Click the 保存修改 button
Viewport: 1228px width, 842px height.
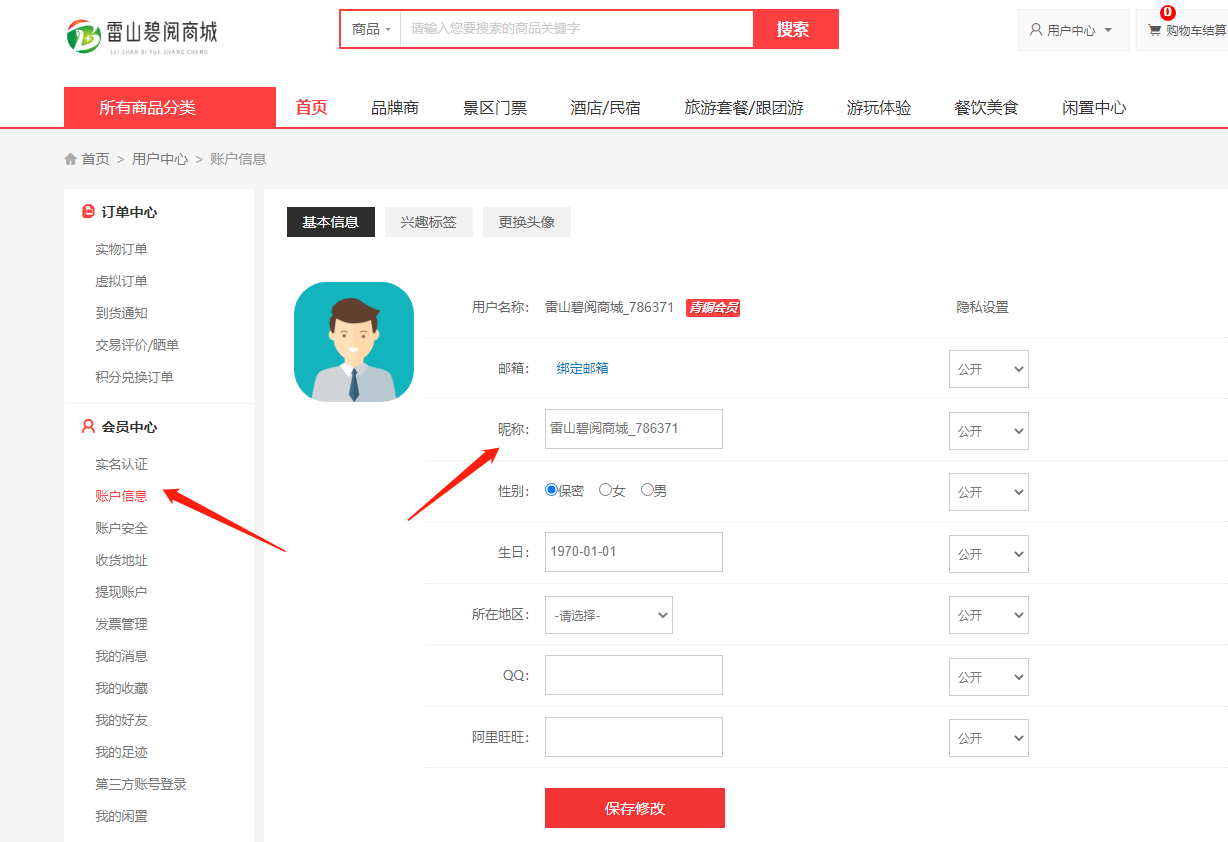coord(634,808)
